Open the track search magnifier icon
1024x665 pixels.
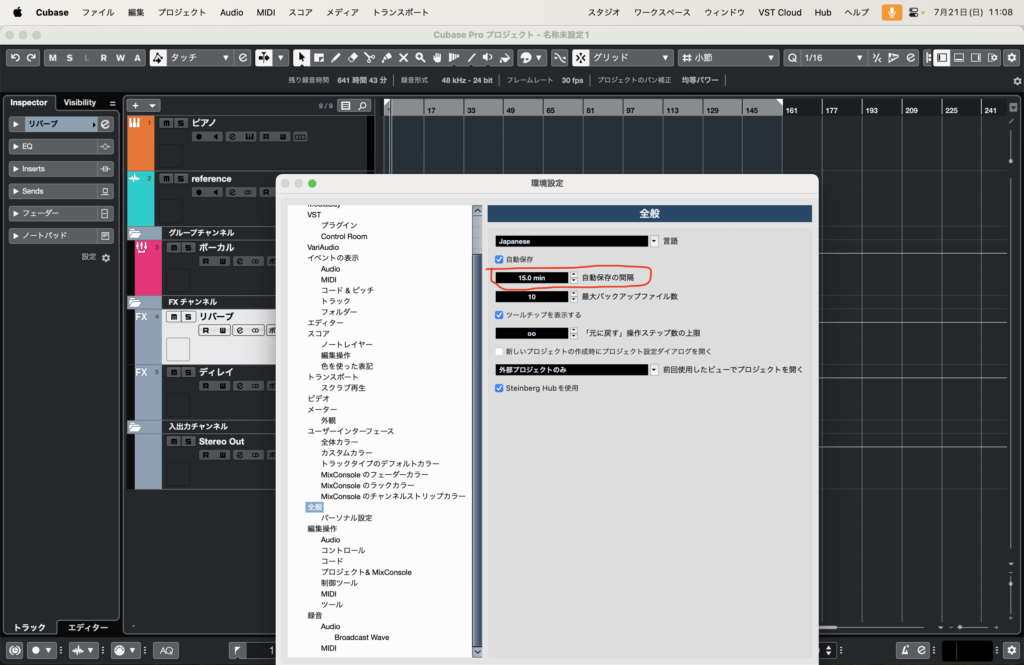click(x=362, y=105)
